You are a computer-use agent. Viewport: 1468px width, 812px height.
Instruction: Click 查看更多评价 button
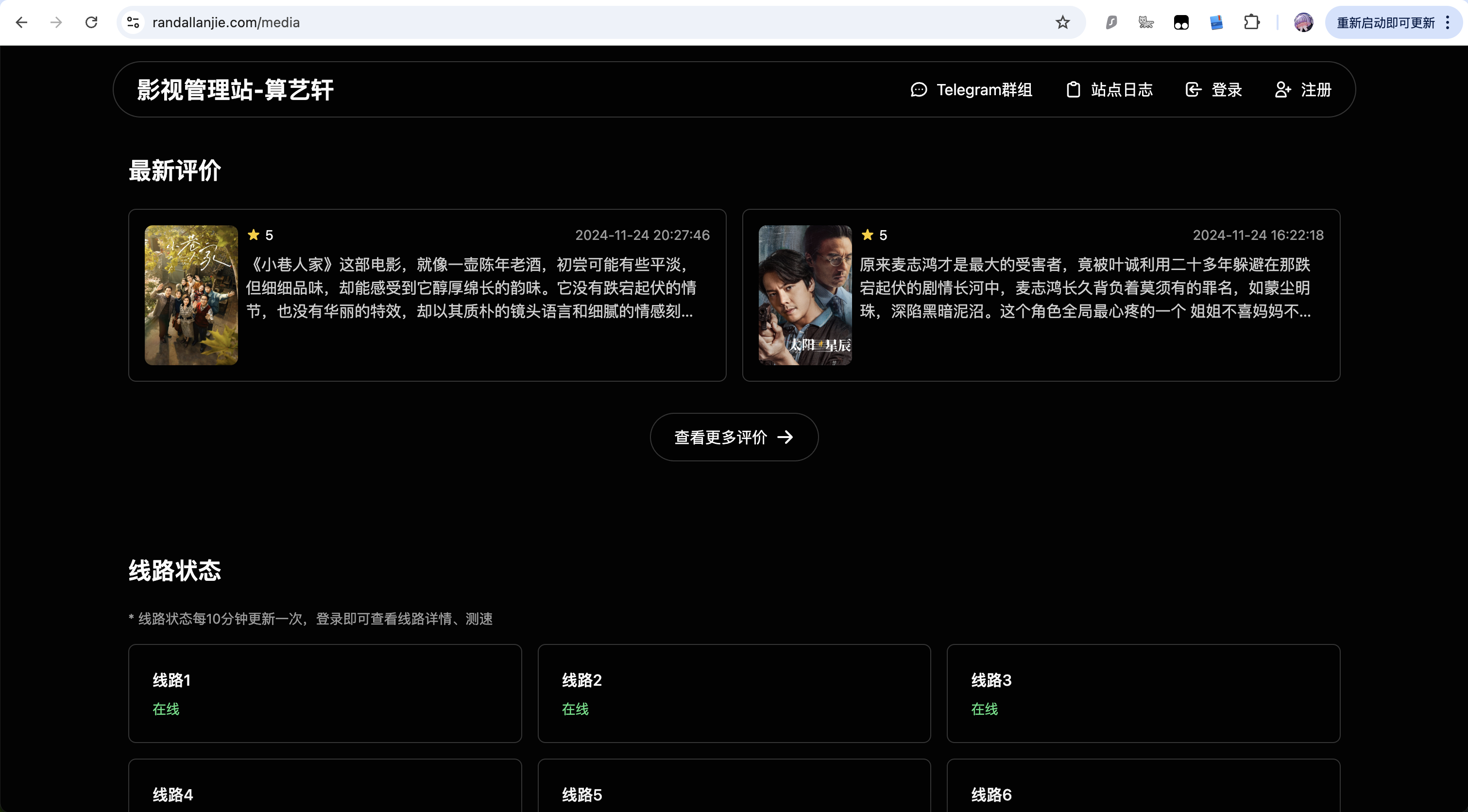click(x=734, y=437)
